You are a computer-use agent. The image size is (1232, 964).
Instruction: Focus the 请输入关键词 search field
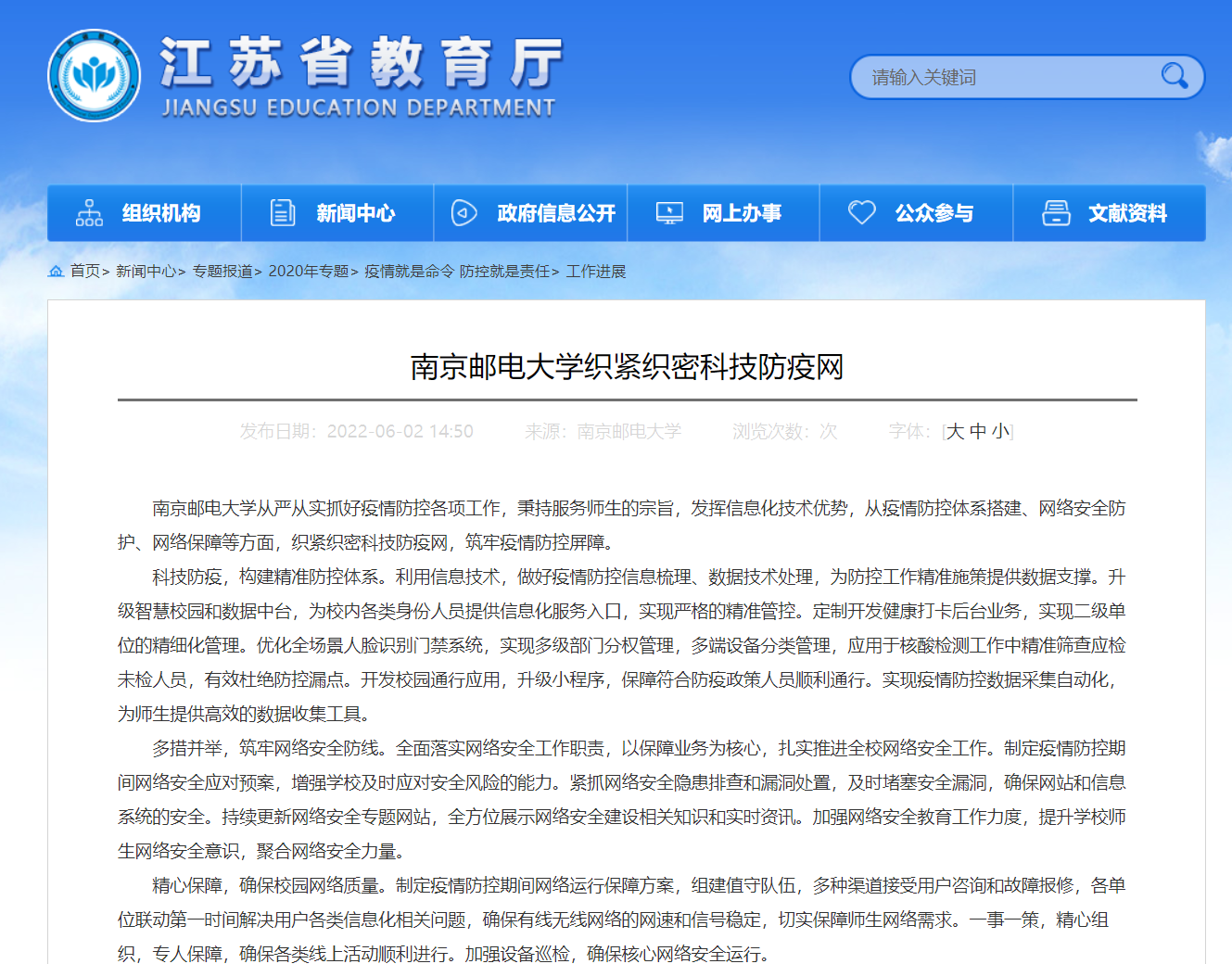pos(1006,77)
